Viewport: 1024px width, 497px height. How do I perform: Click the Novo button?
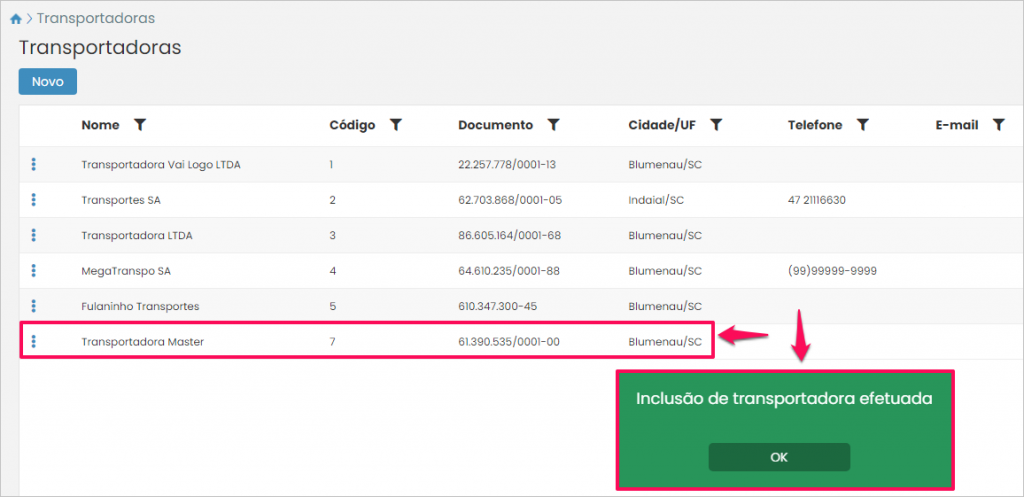47,82
